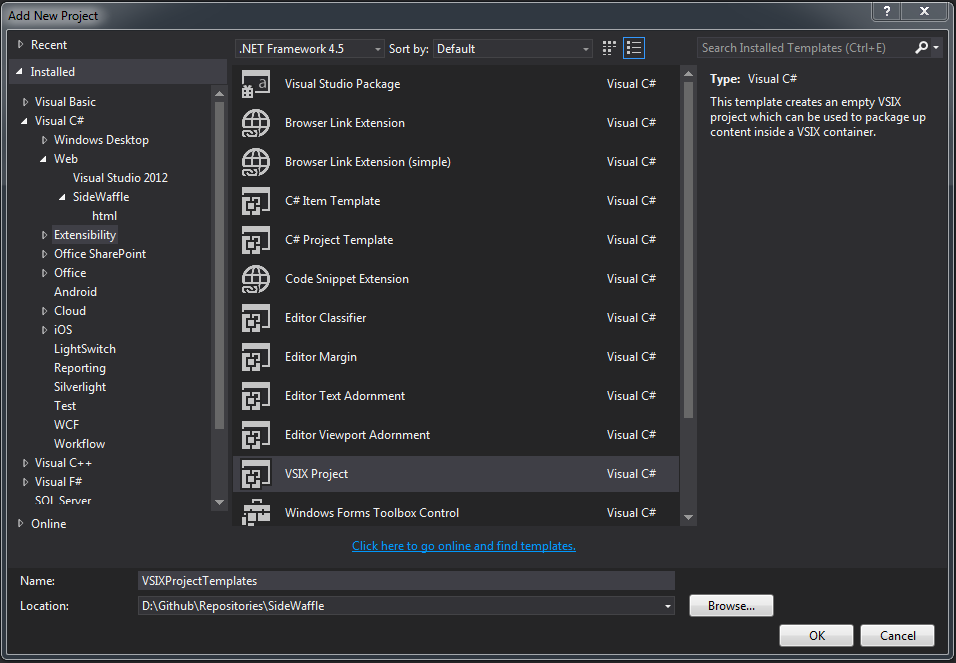Image resolution: width=956 pixels, height=663 pixels.
Task: Switch to small icons view
Action: 608,47
